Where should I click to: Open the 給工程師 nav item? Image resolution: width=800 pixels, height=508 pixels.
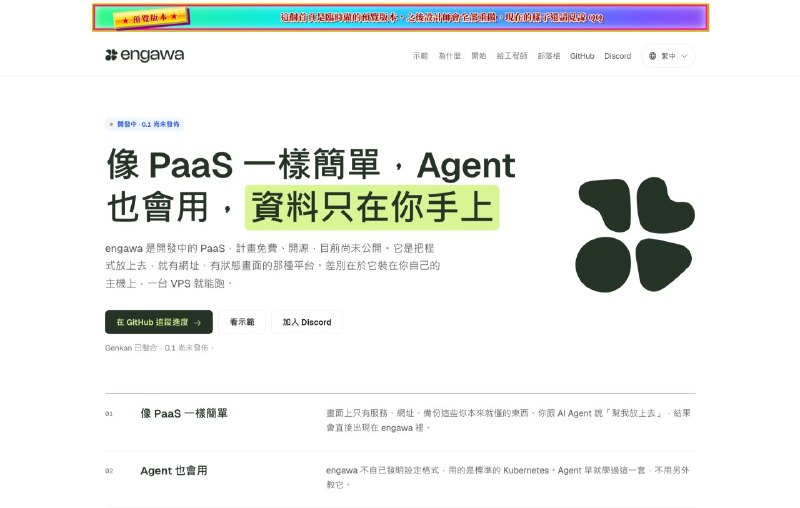(512, 56)
